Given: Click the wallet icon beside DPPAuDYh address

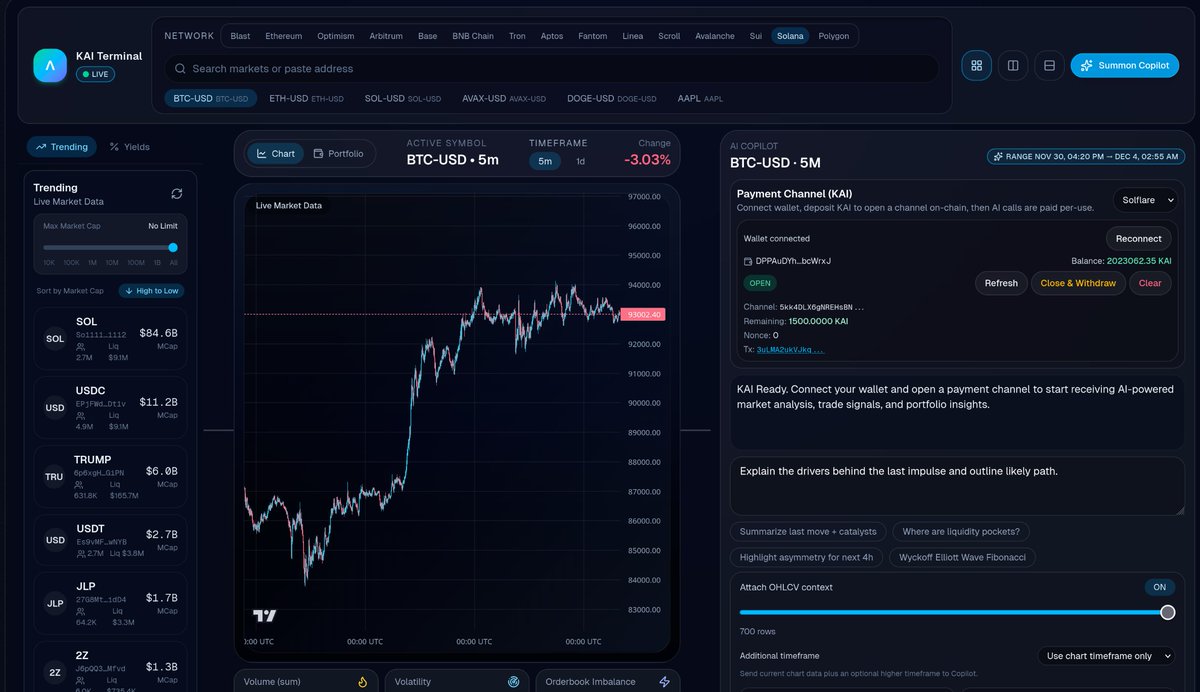Looking at the screenshot, I should 748,261.
